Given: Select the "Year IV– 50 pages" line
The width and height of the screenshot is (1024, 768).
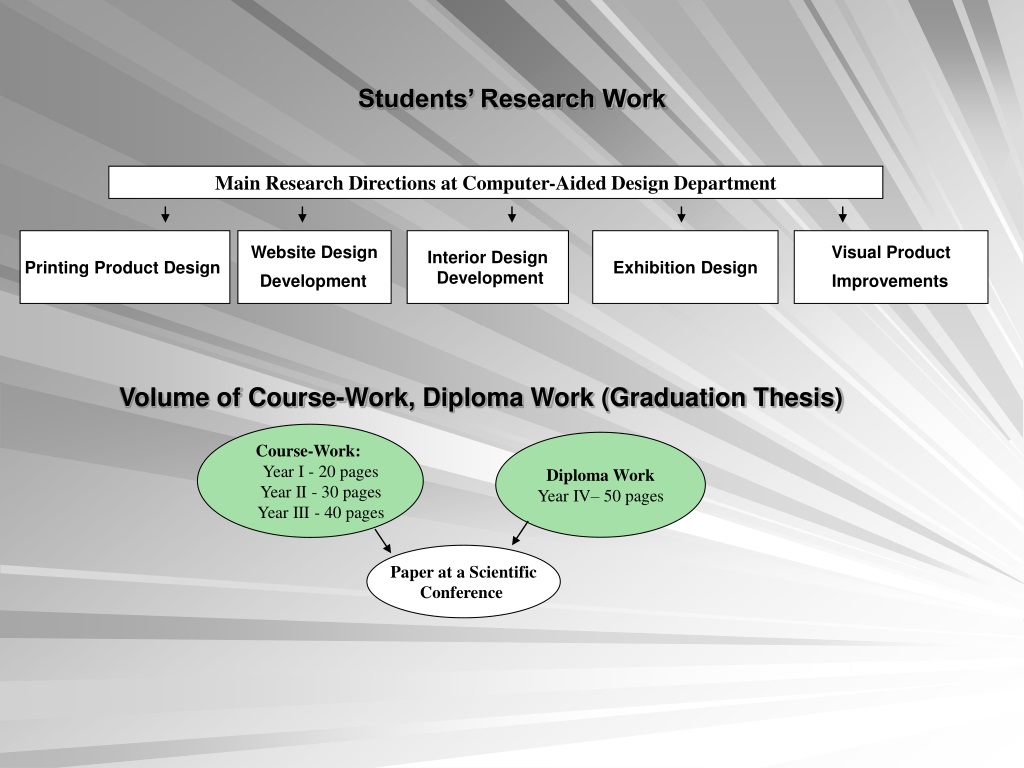Looking at the screenshot, I should (601, 496).
